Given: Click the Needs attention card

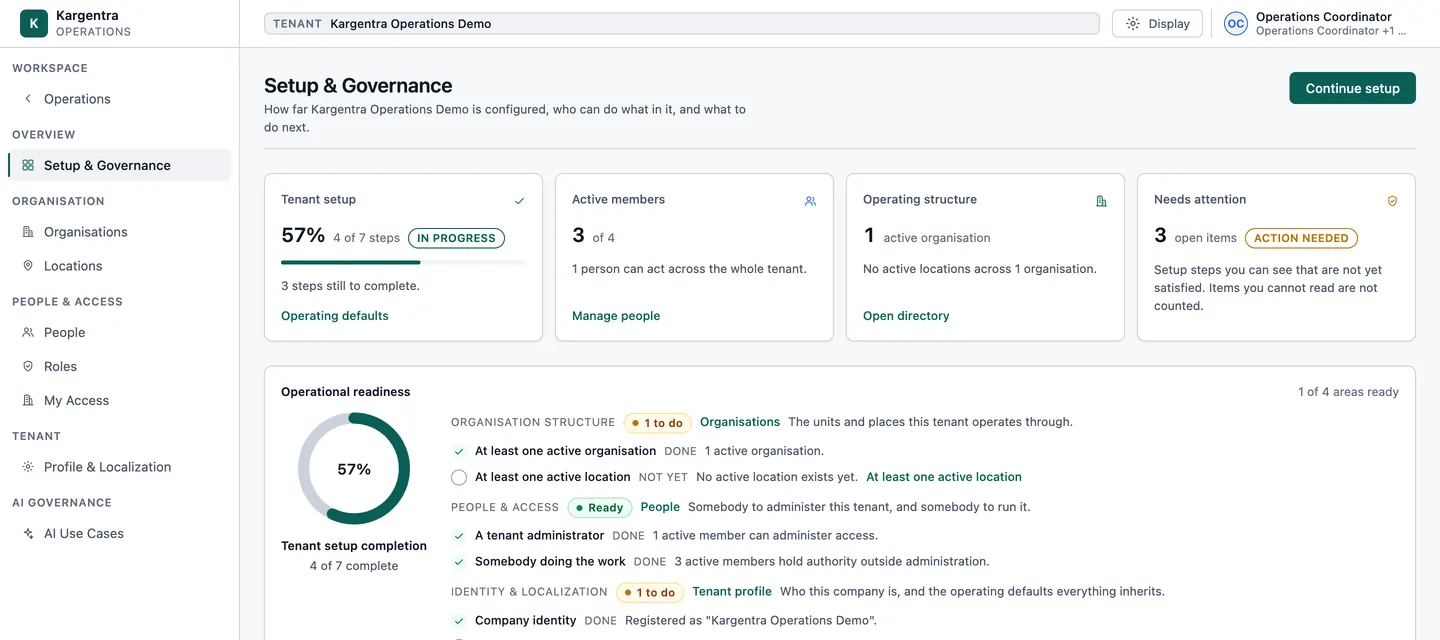Looking at the screenshot, I should click(1276, 257).
